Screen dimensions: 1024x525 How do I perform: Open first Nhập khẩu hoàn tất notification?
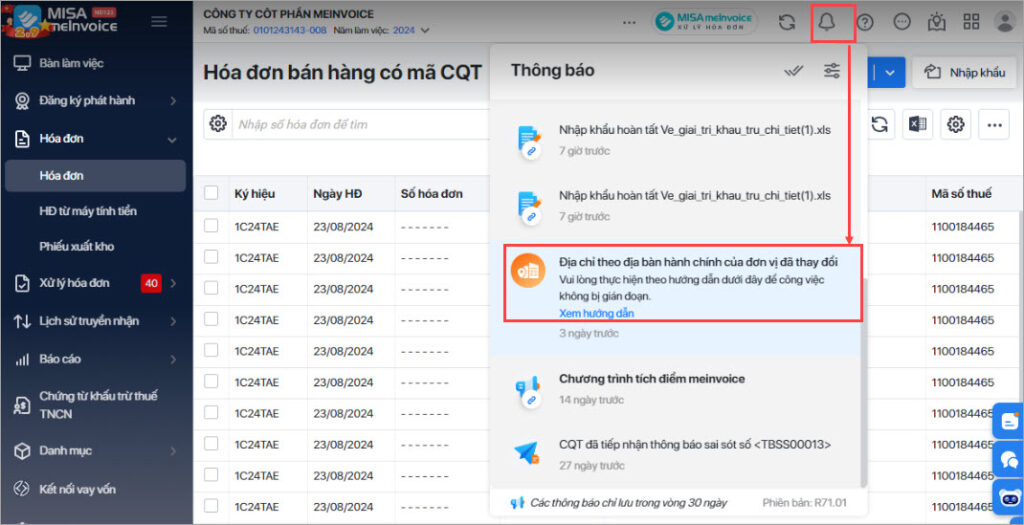678,140
